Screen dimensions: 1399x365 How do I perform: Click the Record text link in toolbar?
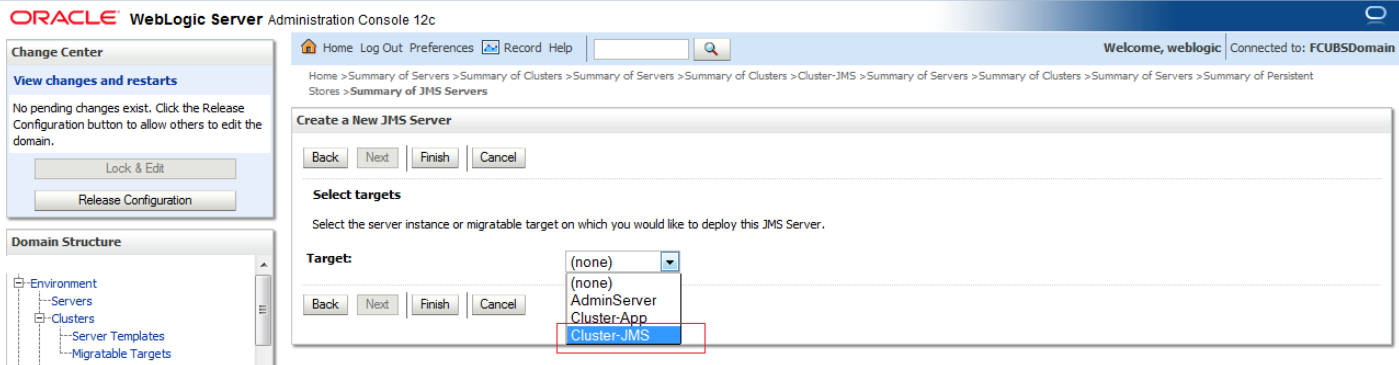click(x=523, y=48)
